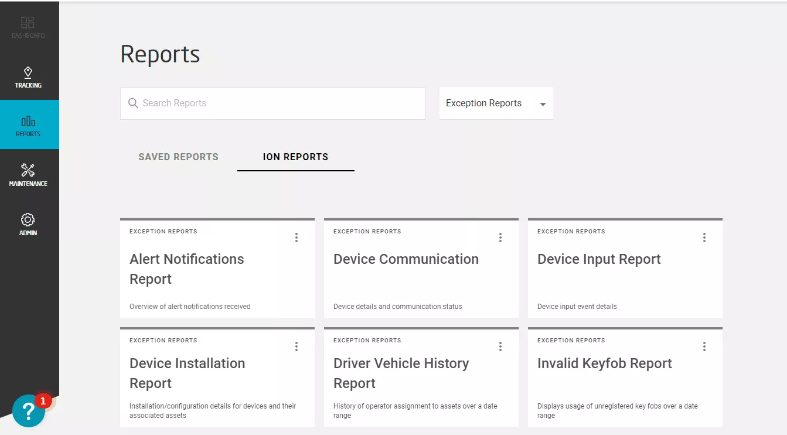Open options menu for Invalid Keyfob Report
Image resolution: width=787 pixels, height=435 pixels.
coord(704,346)
